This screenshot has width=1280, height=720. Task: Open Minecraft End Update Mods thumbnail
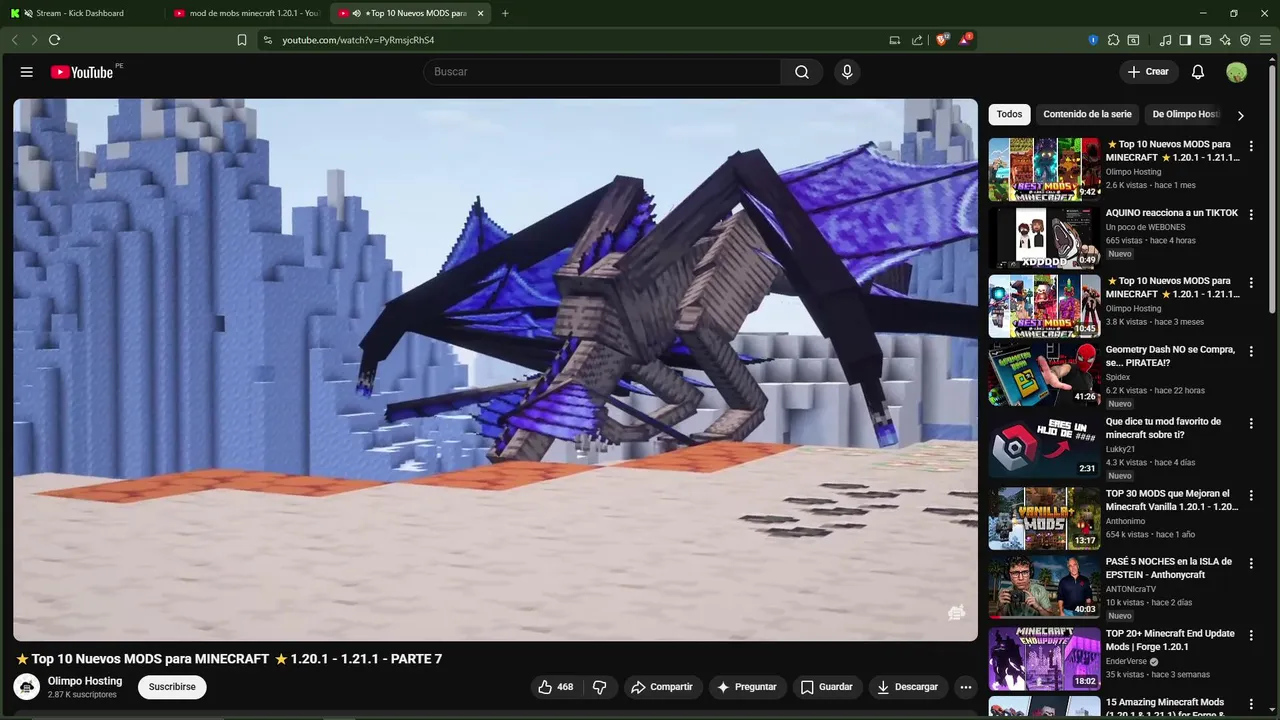tap(1044, 659)
